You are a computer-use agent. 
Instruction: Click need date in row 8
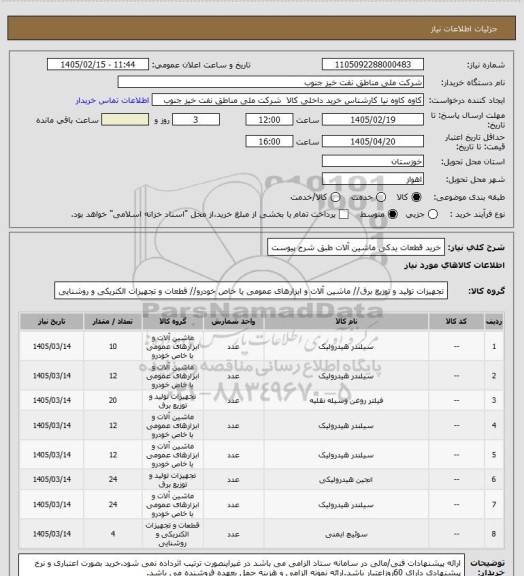[x=52, y=534]
